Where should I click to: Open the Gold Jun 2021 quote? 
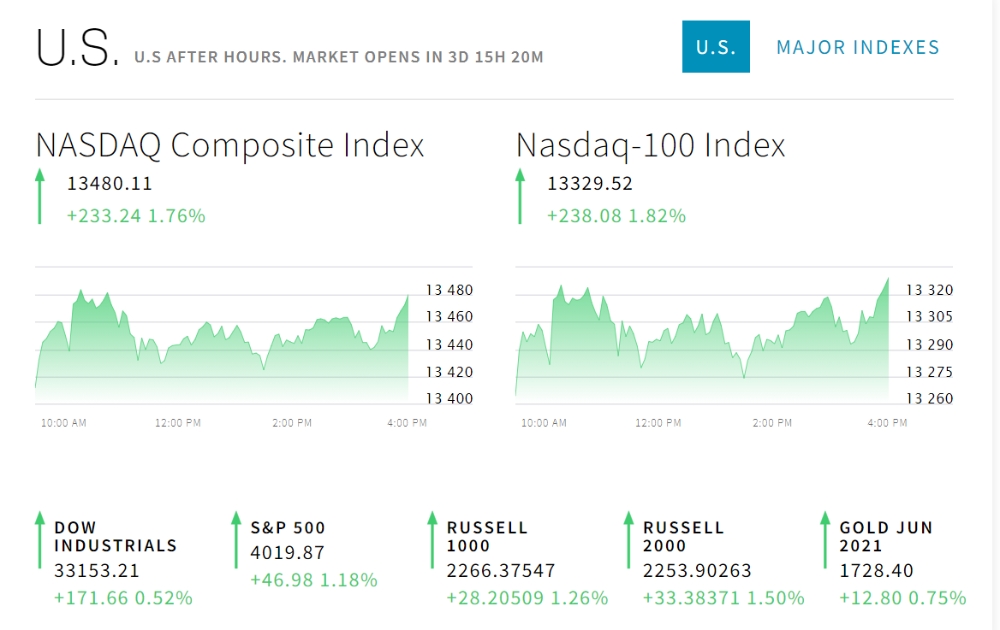coord(886,536)
